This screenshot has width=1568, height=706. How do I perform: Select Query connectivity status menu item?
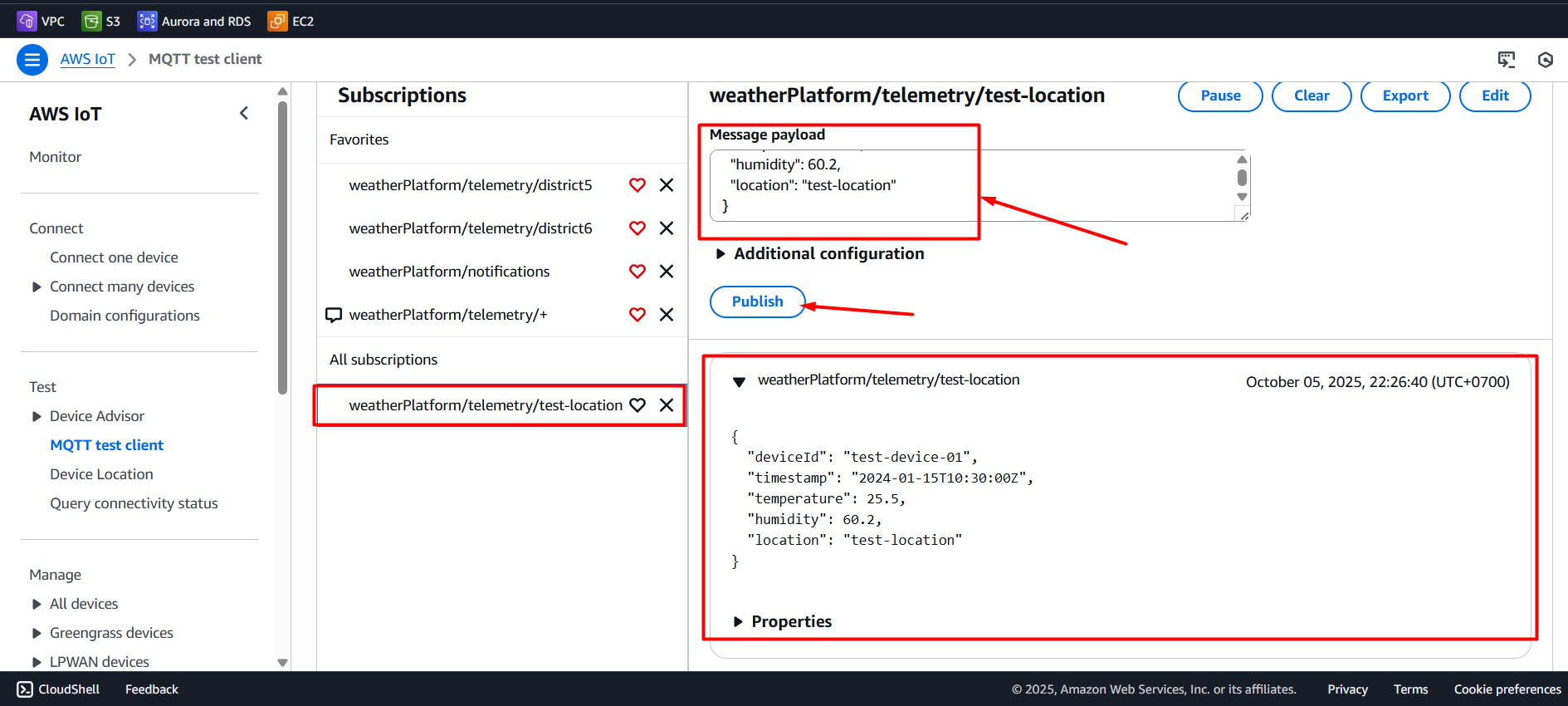coord(134,503)
